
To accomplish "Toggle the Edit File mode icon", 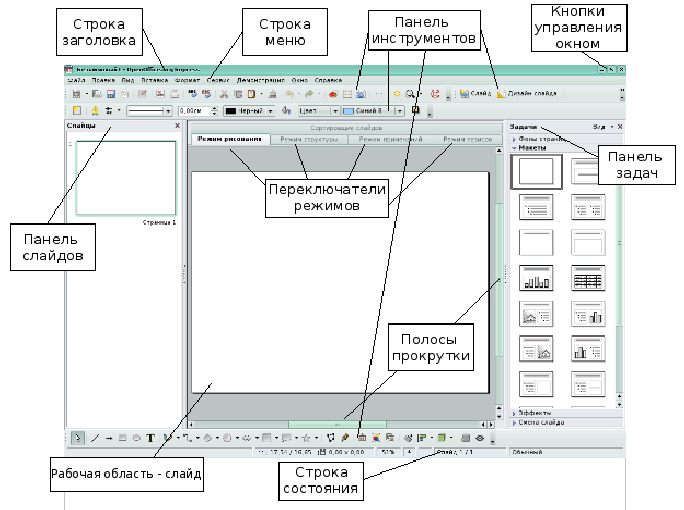I will 142,94.
